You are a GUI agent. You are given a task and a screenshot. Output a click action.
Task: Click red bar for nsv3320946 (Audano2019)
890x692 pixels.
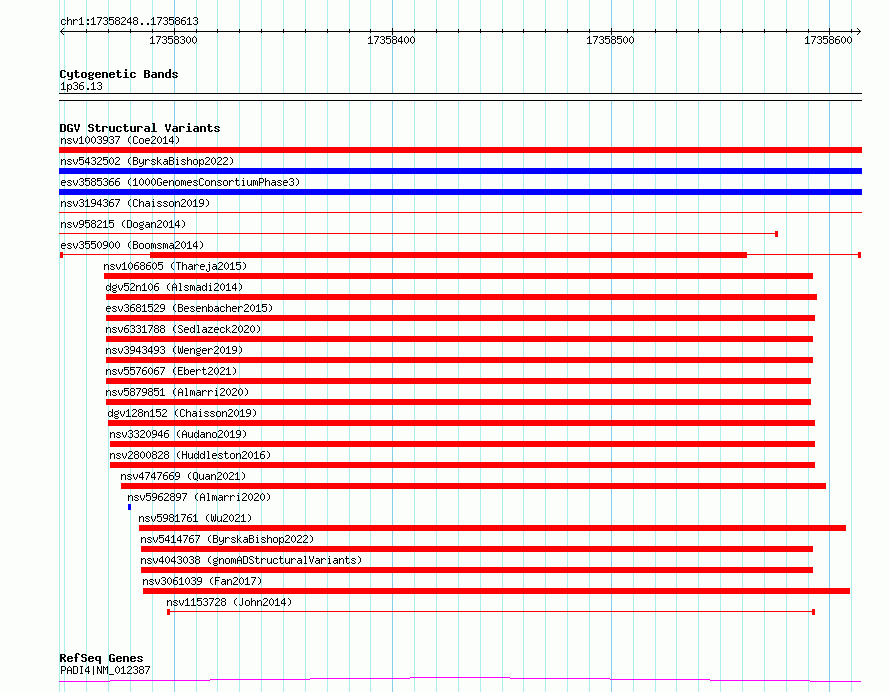click(463, 444)
